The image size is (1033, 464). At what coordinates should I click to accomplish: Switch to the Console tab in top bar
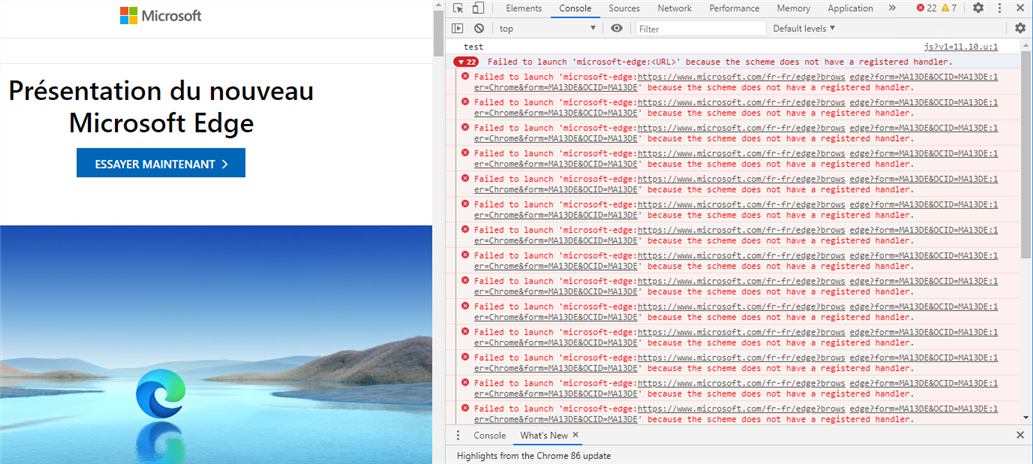point(575,9)
